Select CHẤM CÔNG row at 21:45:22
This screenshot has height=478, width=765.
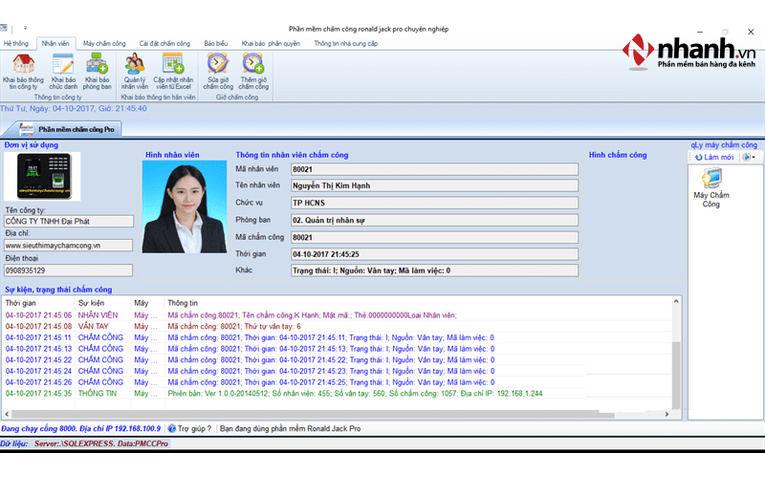click(x=337, y=360)
